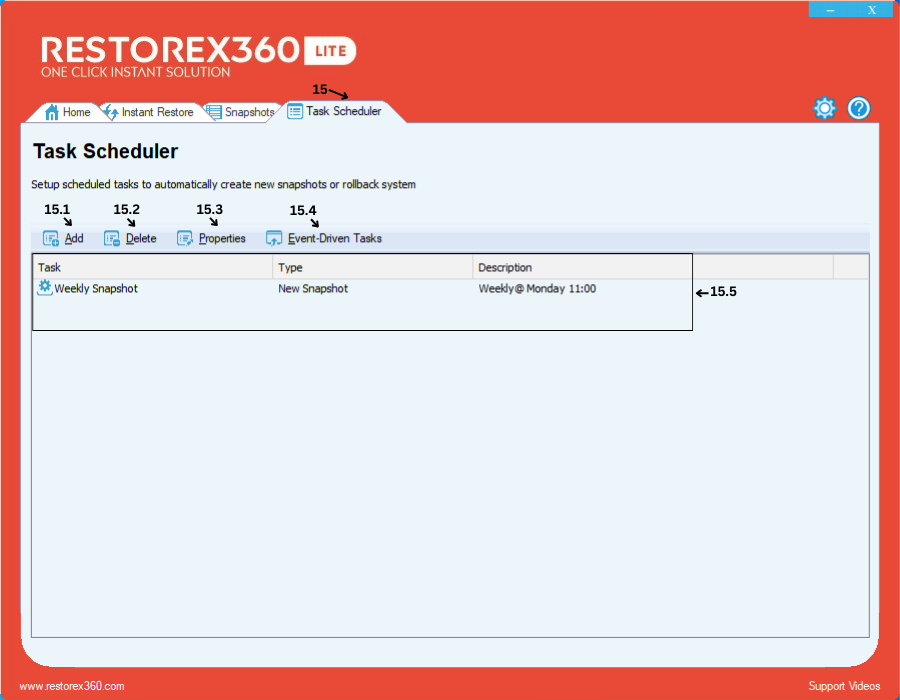Click the Home tab house icon
Screen dimensions: 900x700
[x=52, y=112]
